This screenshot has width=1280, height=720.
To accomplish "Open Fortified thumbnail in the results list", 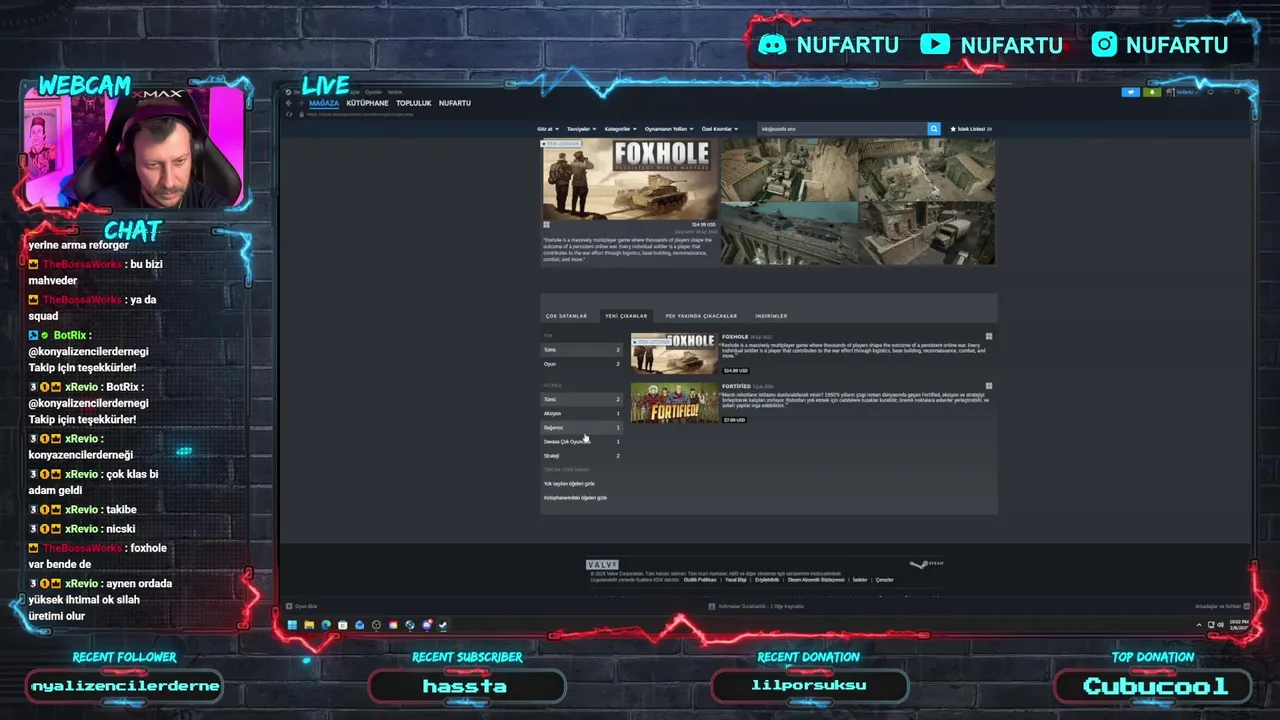I will pos(674,402).
